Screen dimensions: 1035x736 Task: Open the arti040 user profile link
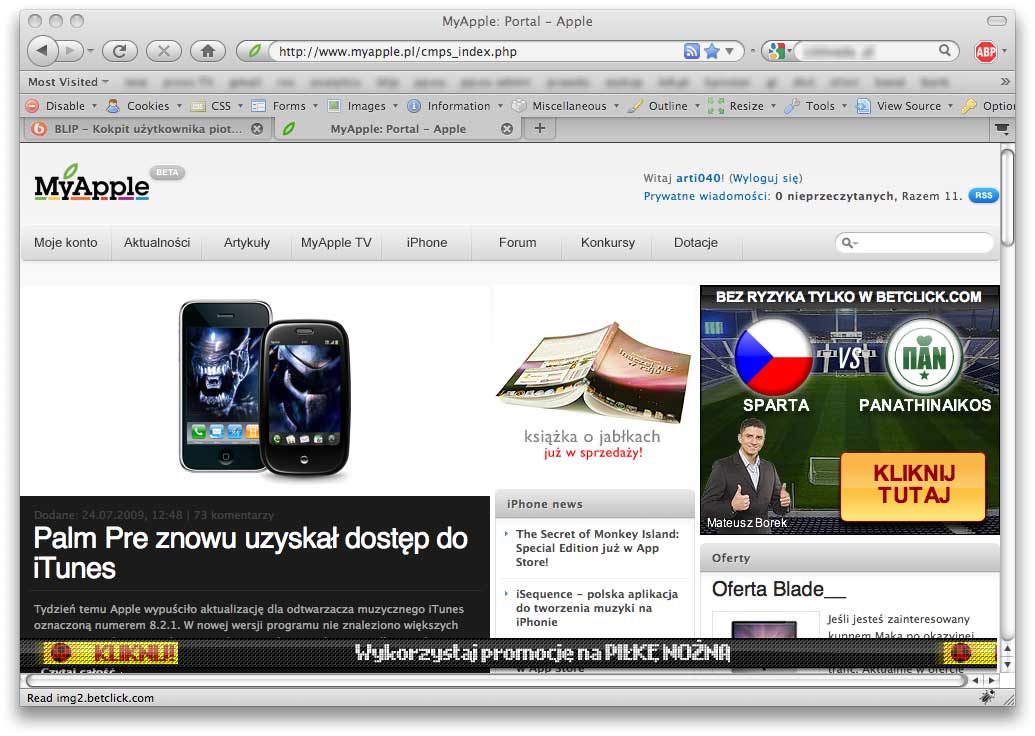pos(698,178)
